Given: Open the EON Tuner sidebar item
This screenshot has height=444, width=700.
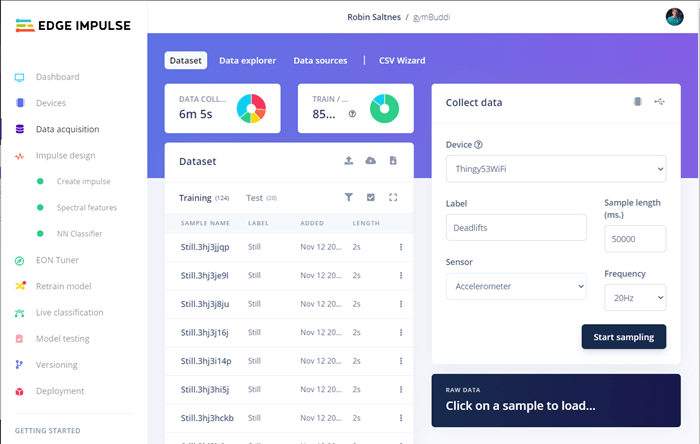Looking at the screenshot, I should point(59,260).
